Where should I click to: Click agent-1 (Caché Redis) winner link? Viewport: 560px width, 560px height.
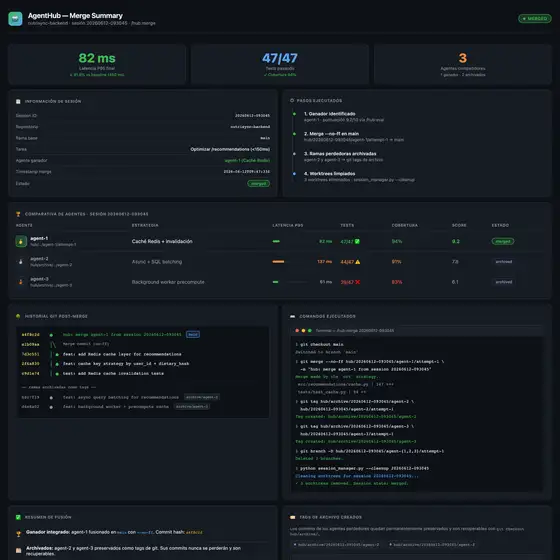click(x=247, y=161)
